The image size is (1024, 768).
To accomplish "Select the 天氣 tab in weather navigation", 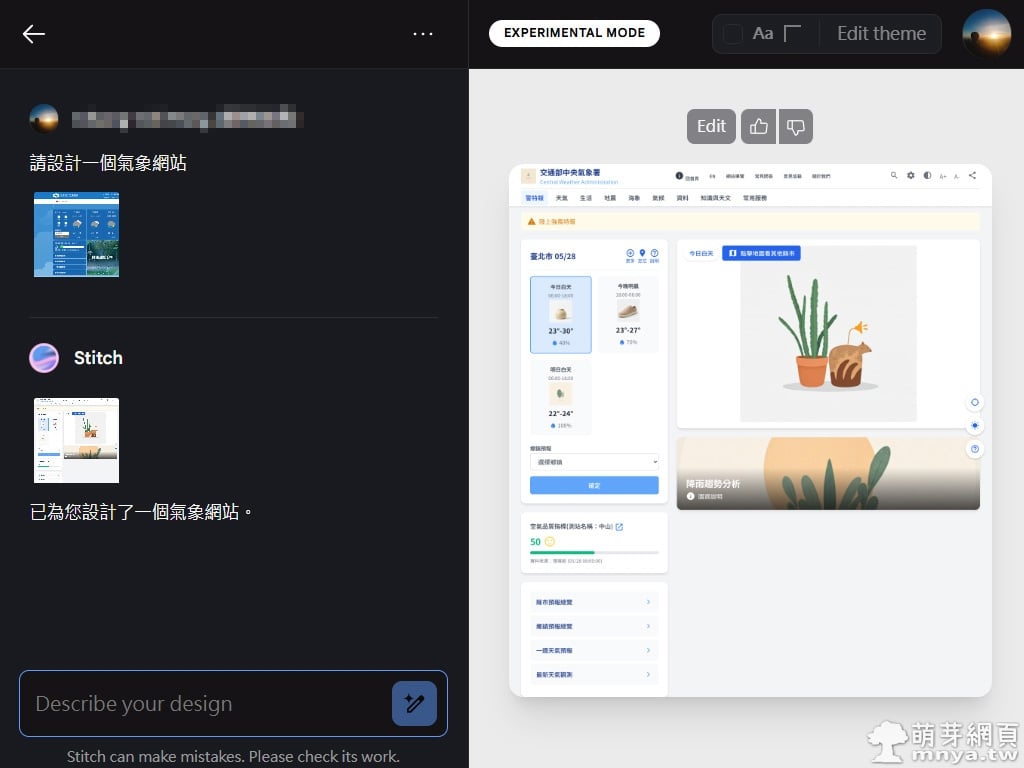I will click(561, 198).
